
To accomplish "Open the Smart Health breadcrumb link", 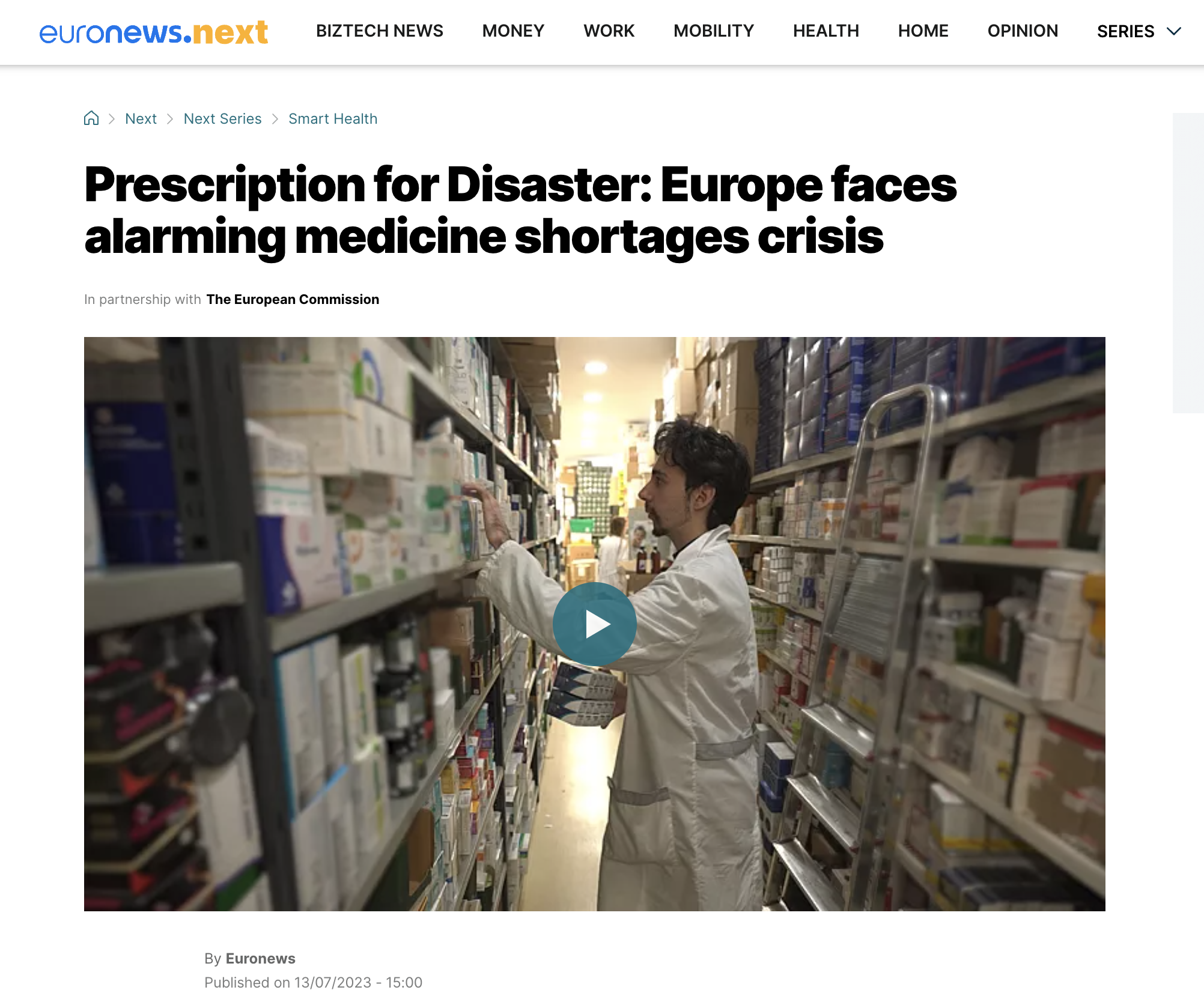I will (x=333, y=119).
